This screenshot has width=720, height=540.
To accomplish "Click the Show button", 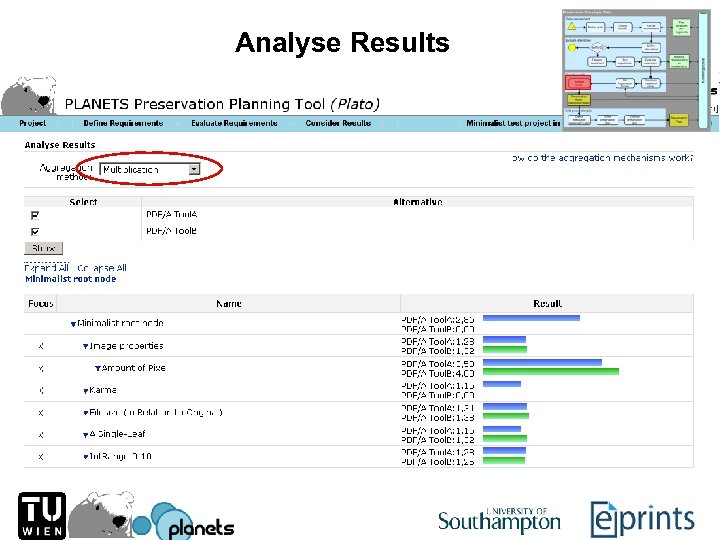I will 44,248.
